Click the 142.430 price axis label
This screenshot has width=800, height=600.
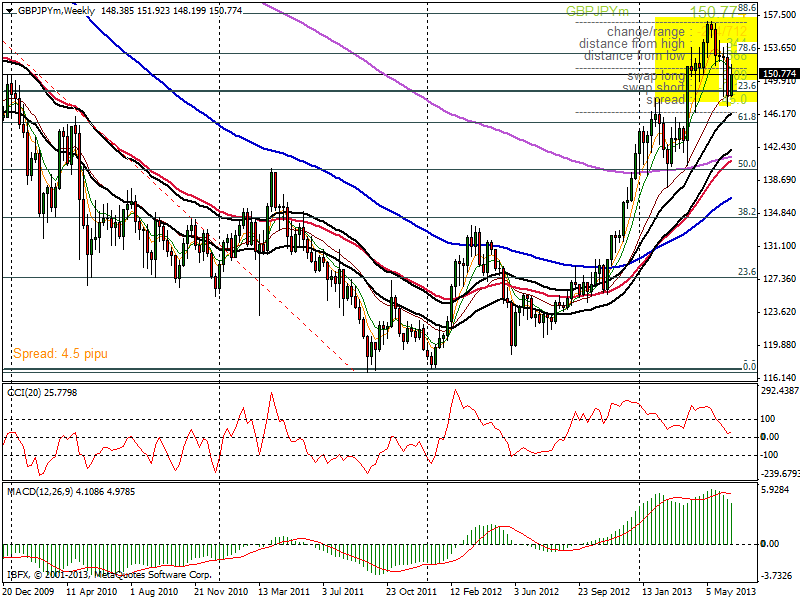[x=779, y=147]
